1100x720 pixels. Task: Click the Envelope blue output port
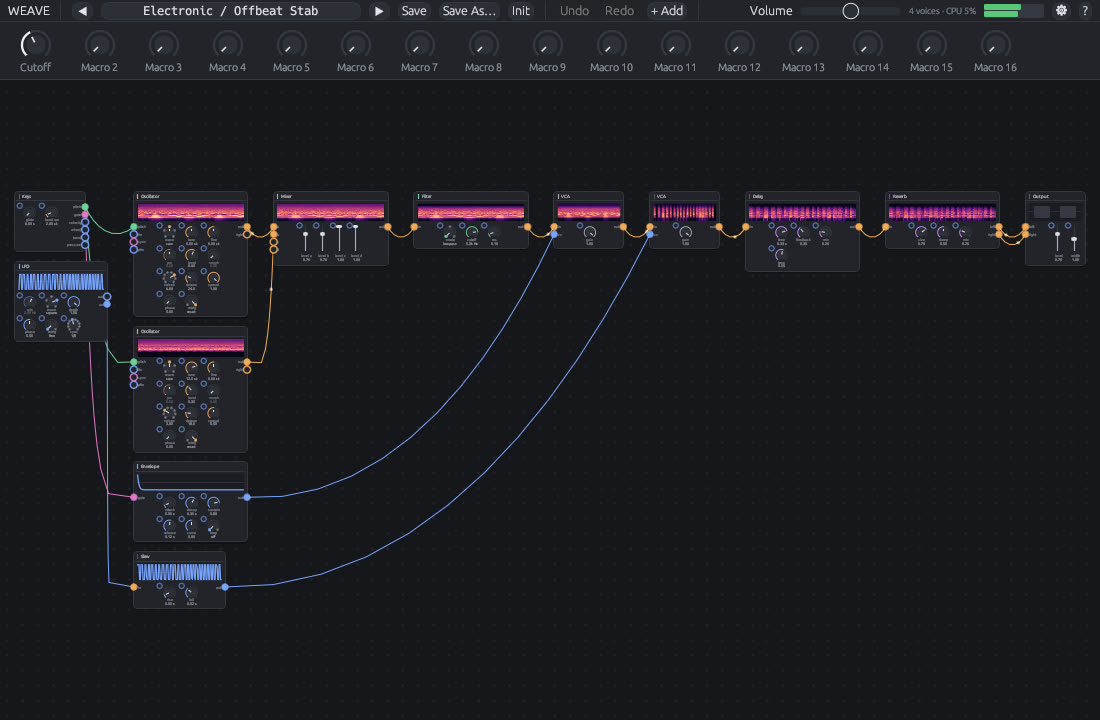[247, 497]
